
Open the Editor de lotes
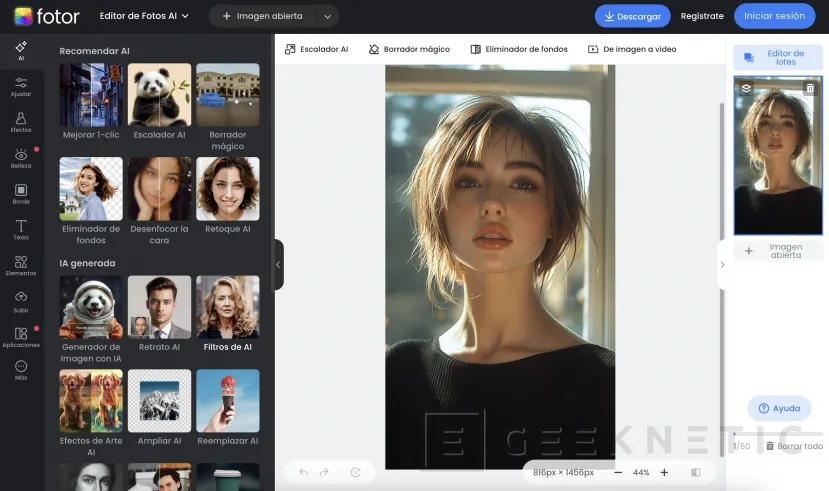pos(778,58)
